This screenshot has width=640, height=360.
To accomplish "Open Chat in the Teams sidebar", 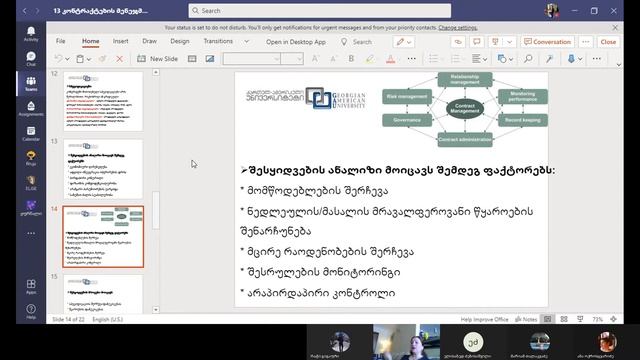I will click(x=31, y=59).
